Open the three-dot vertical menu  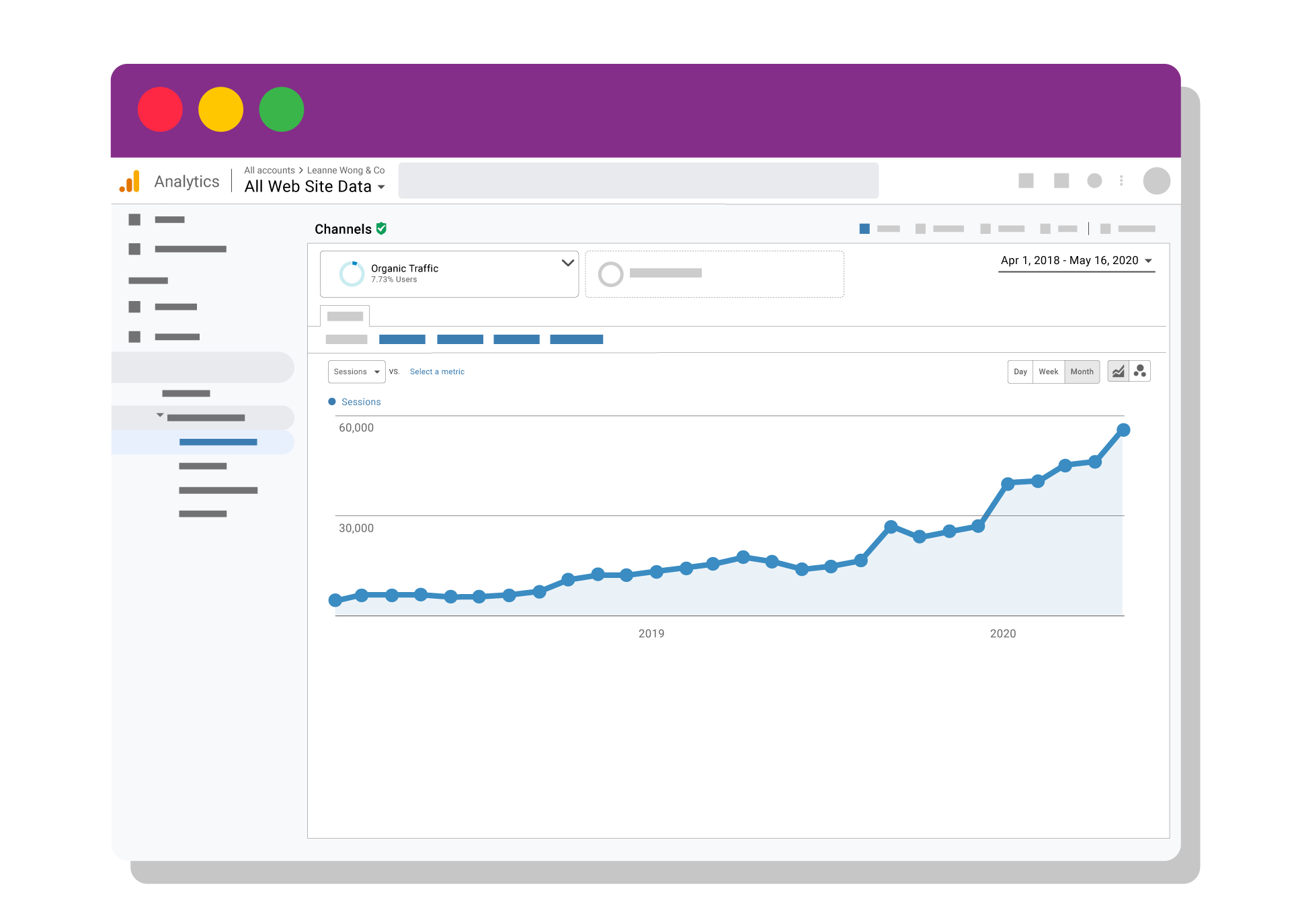point(1121,181)
